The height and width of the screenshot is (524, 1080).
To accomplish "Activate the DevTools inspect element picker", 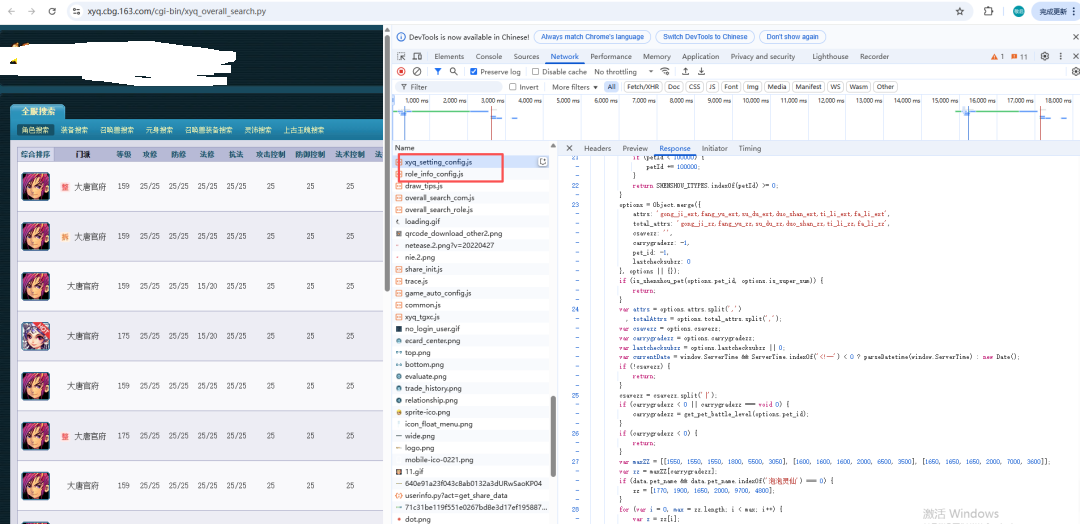I will point(401,56).
